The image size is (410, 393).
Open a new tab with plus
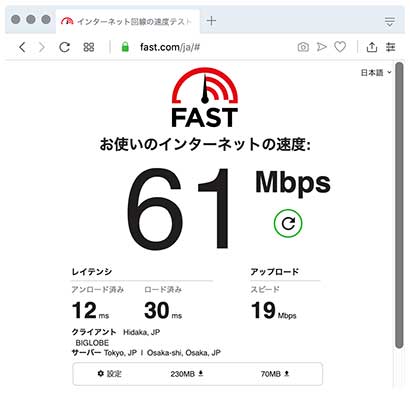pos(211,21)
